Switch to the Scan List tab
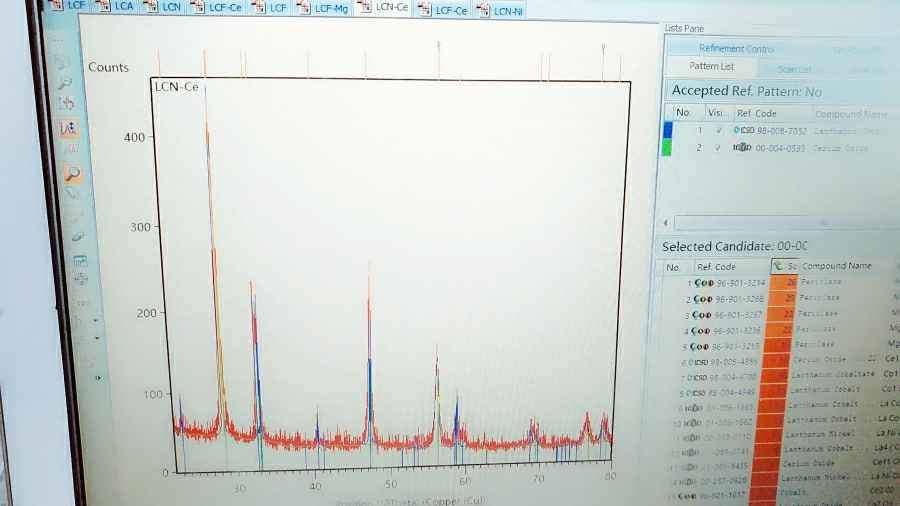Viewport: 900px width, 506px height. pos(794,69)
